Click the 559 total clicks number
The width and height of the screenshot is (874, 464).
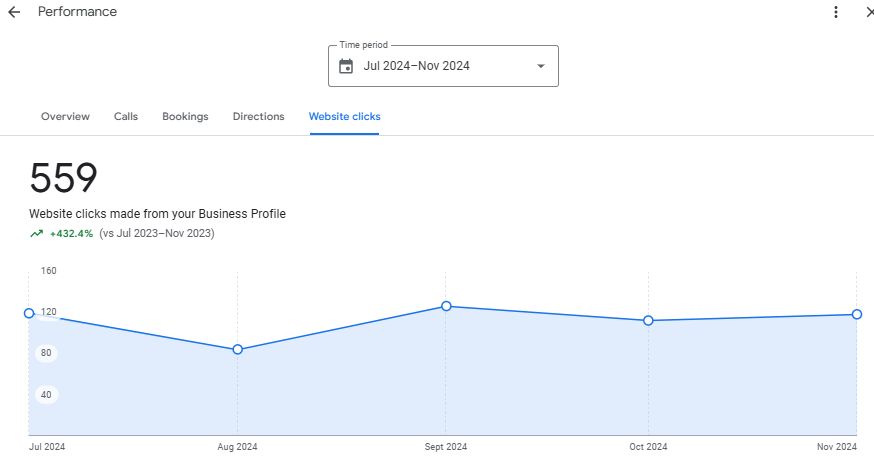[x=64, y=178]
